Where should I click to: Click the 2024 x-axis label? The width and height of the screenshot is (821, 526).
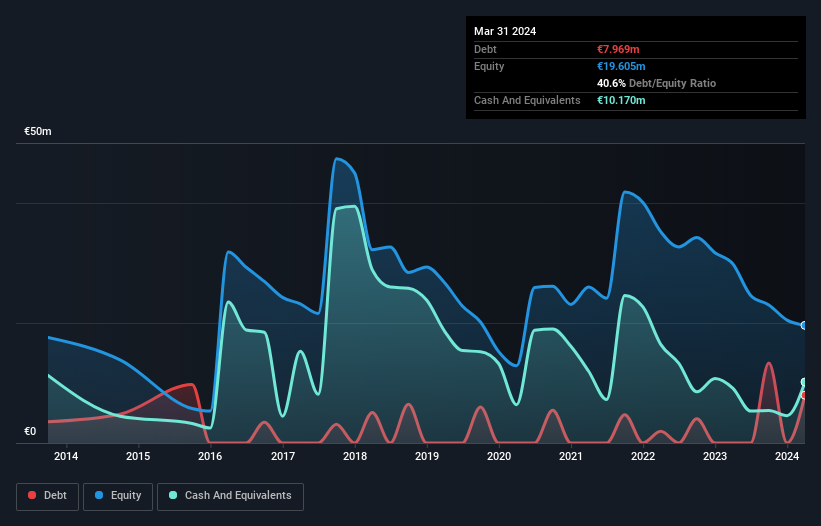coord(787,456)
